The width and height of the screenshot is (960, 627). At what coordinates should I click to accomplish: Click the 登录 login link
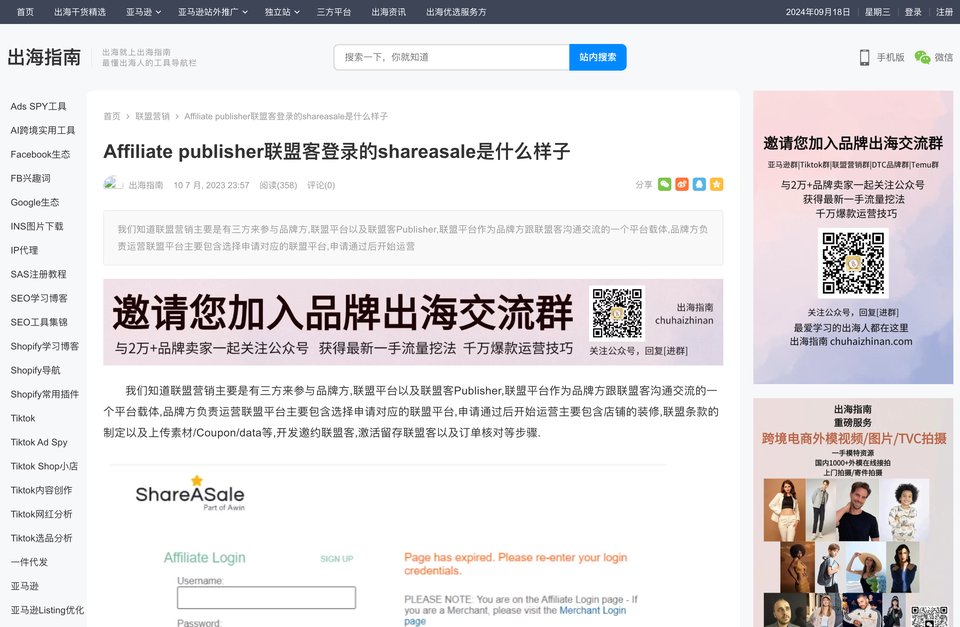pos(913,12)
